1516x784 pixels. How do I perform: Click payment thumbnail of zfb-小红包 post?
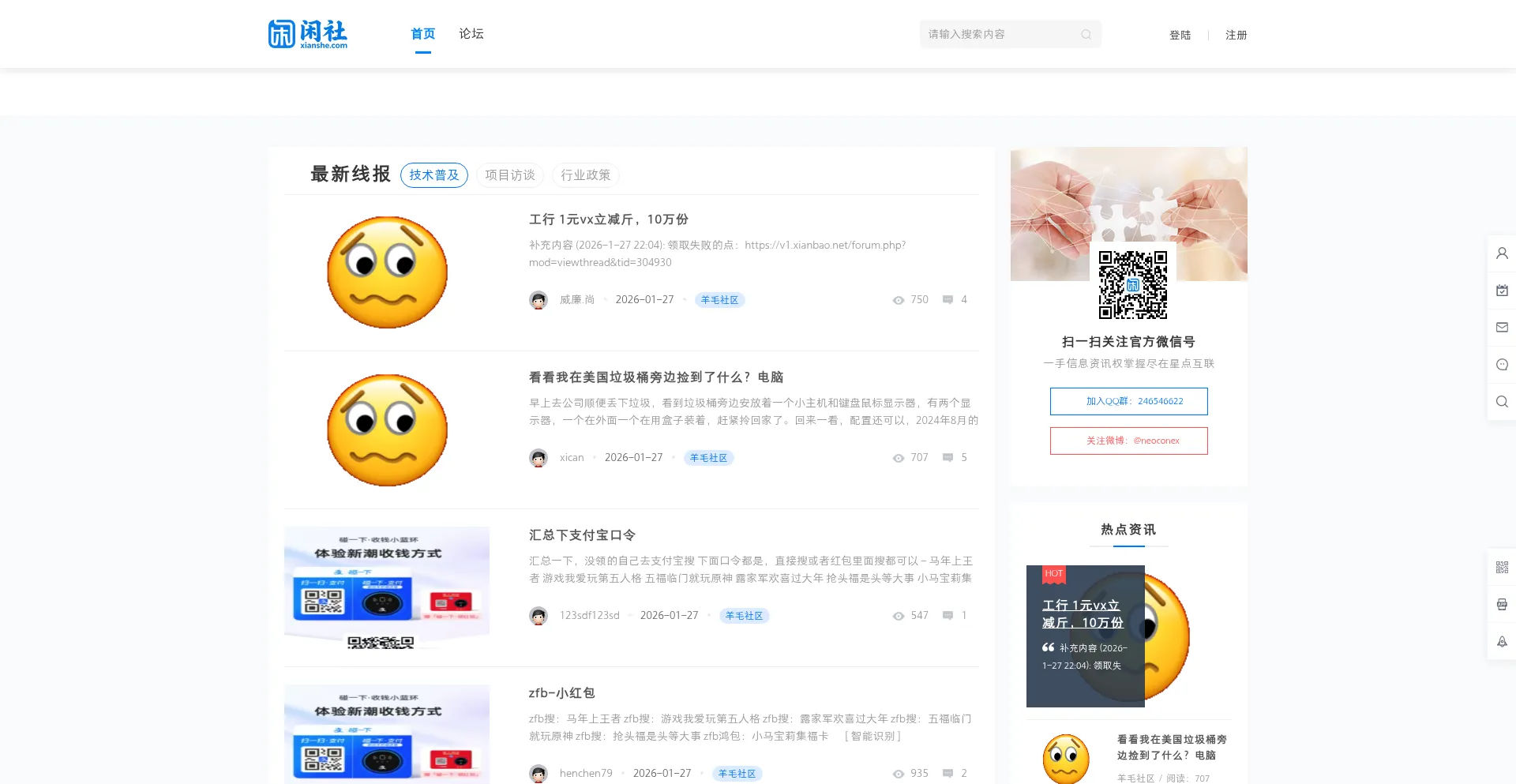(387, 734)
